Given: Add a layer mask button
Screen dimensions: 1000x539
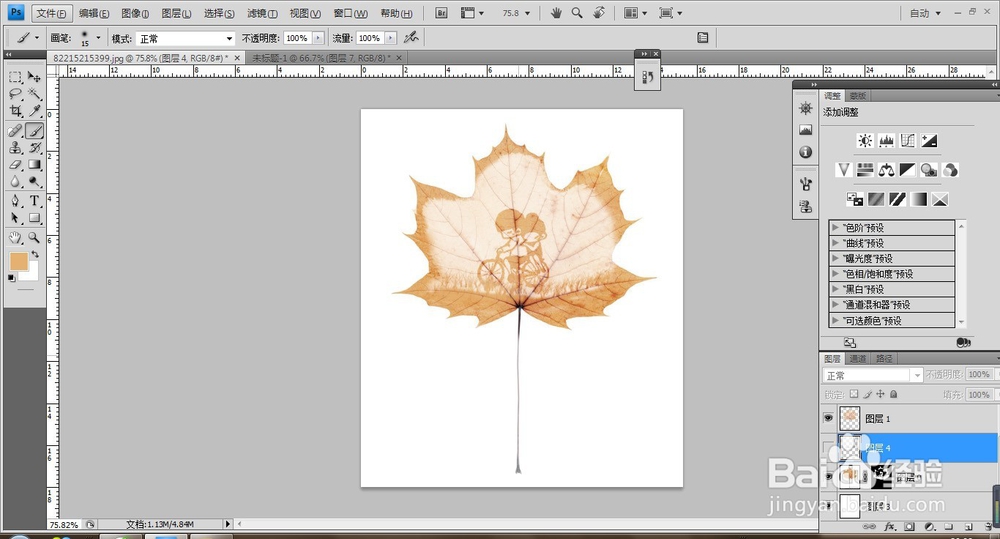Looking at the screenshot, I should point(909,527).
